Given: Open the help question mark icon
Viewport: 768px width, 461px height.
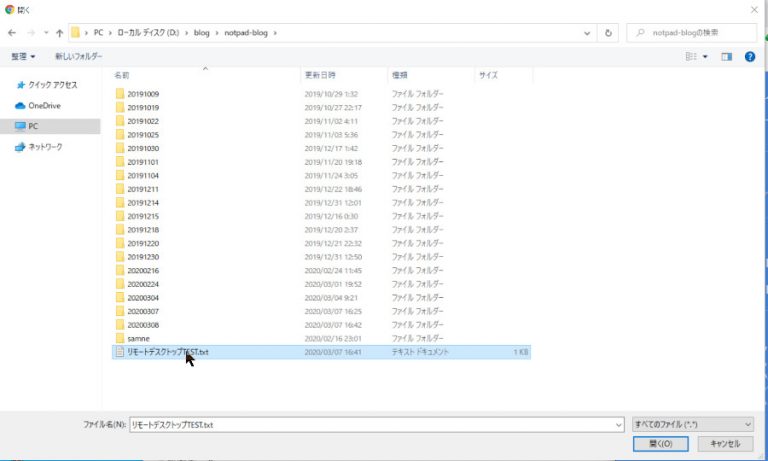Looking at the screenshot, I should [749, 57].
